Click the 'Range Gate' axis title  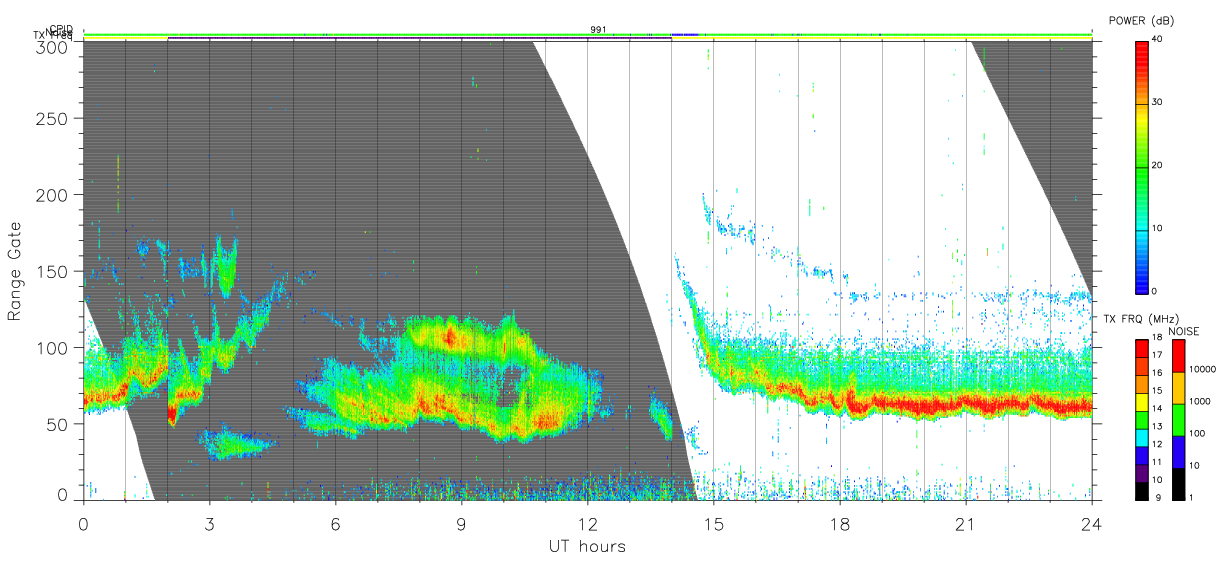pyautogui.click(x=15, y=272)
